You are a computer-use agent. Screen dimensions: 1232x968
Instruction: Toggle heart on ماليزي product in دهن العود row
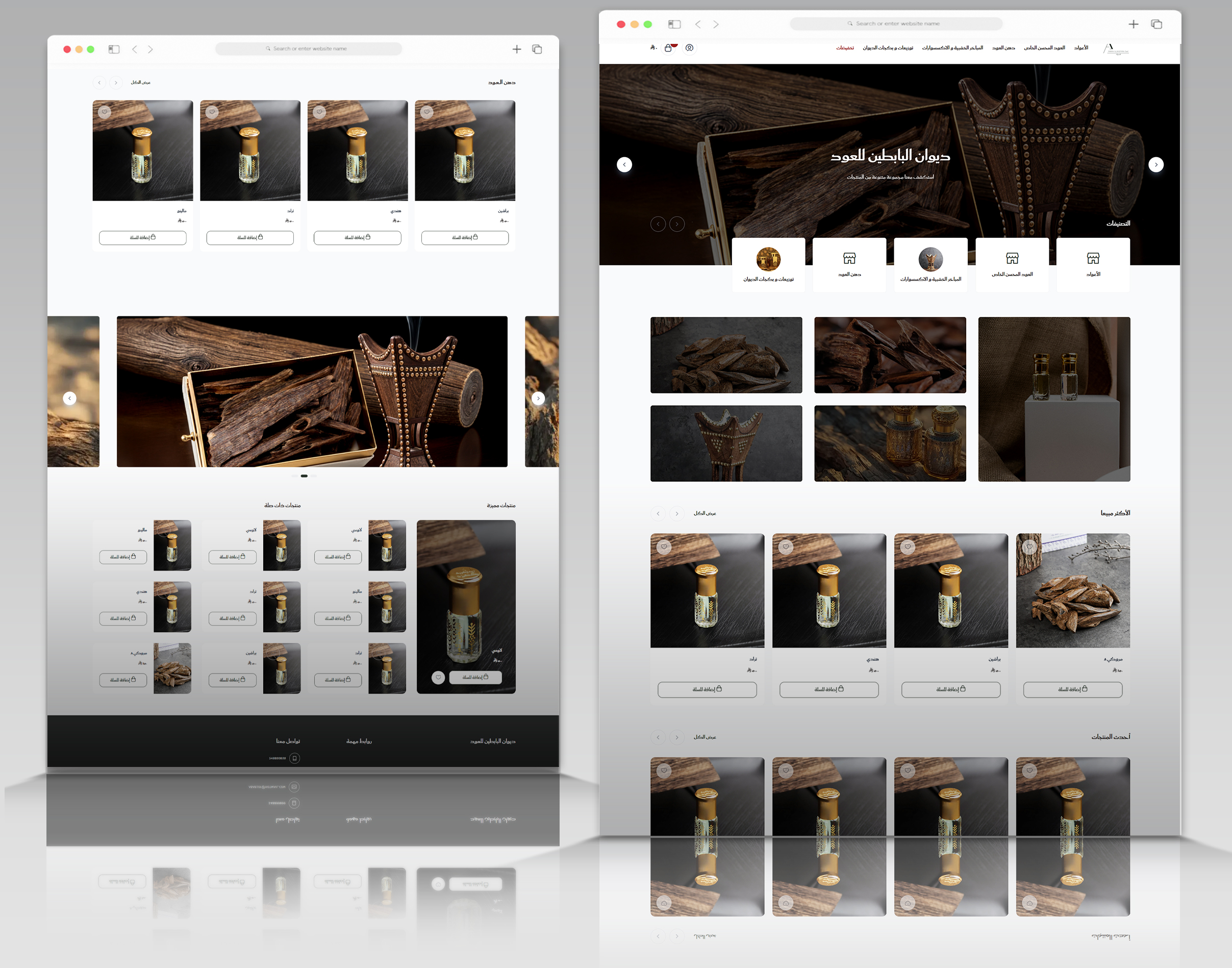coord(104,112)
